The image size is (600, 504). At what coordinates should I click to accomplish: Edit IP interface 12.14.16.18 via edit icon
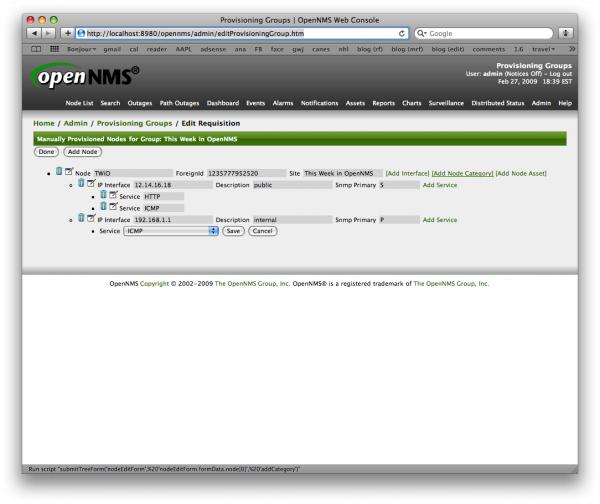tap(91, 183)
